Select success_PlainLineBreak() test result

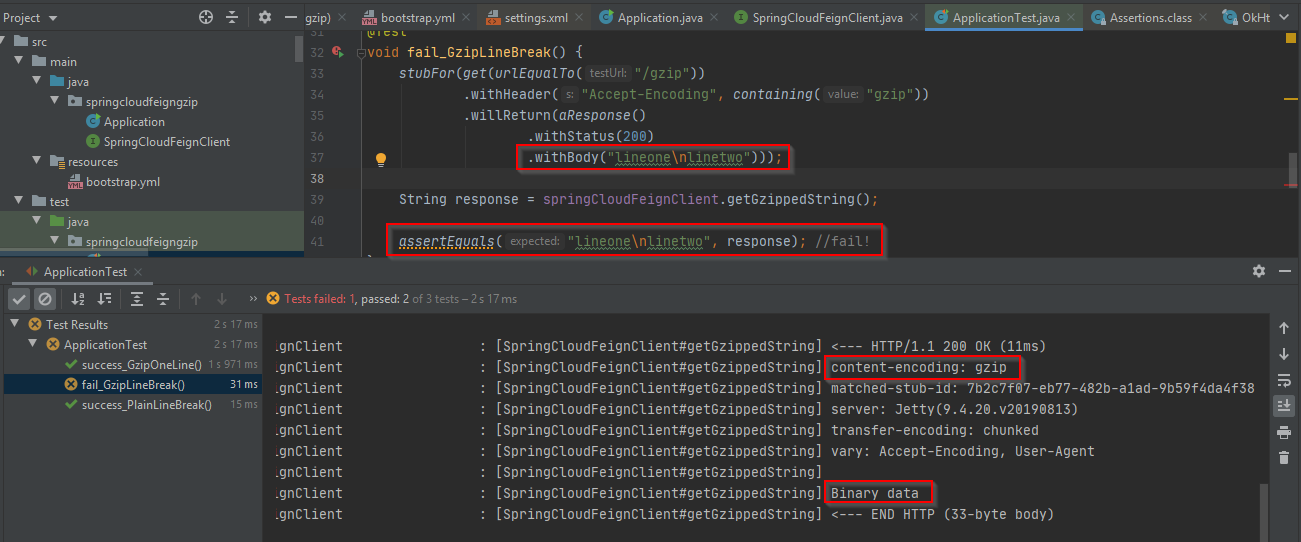point(146,405)
